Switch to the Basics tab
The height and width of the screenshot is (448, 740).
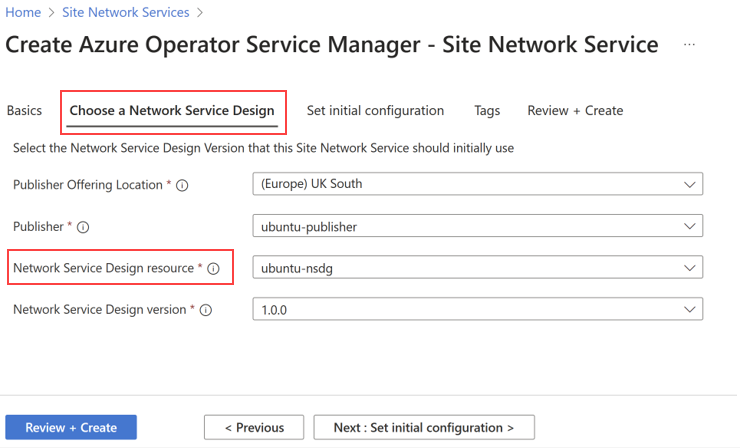[x=24, y=110]
